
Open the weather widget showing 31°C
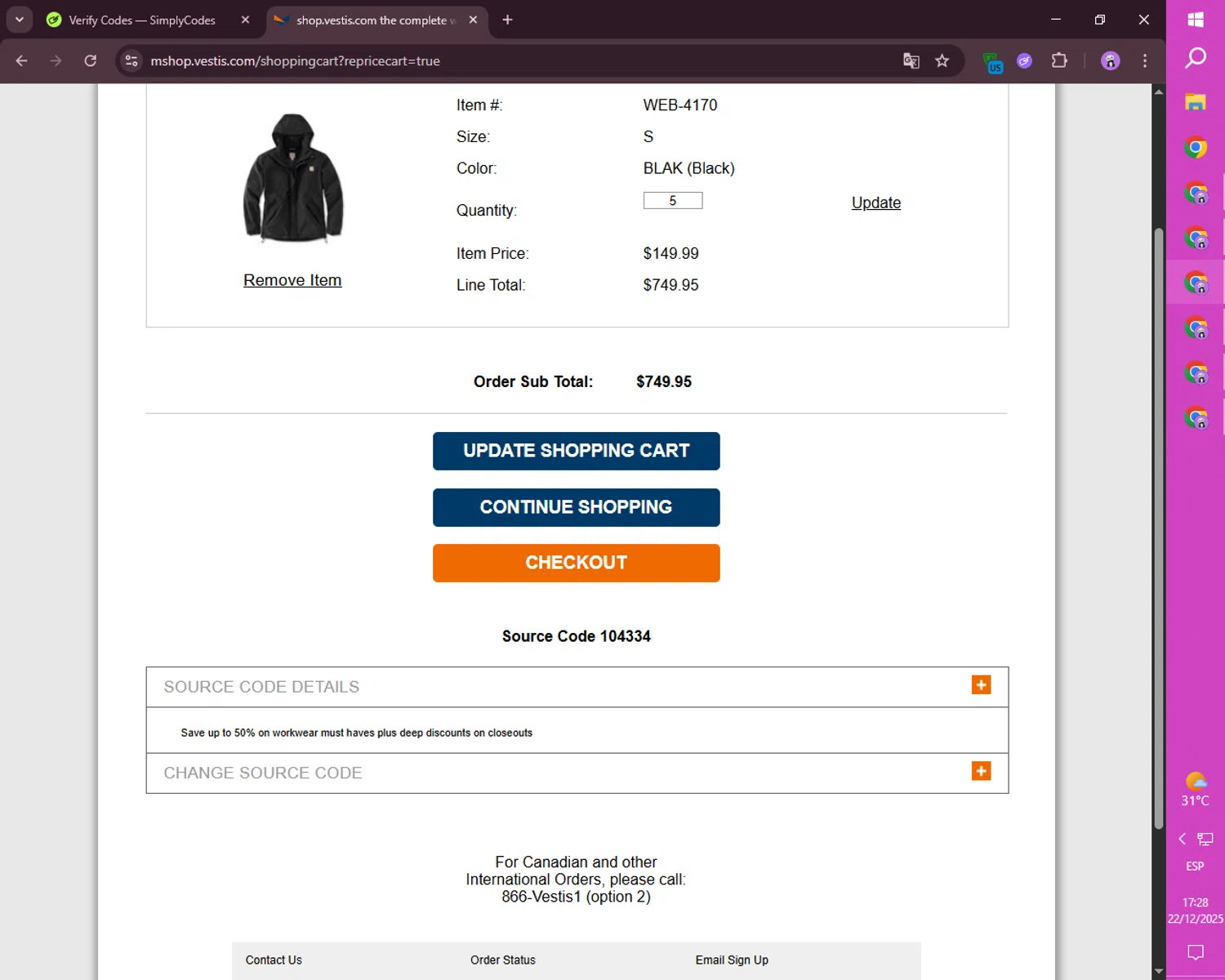point(1196,790)
